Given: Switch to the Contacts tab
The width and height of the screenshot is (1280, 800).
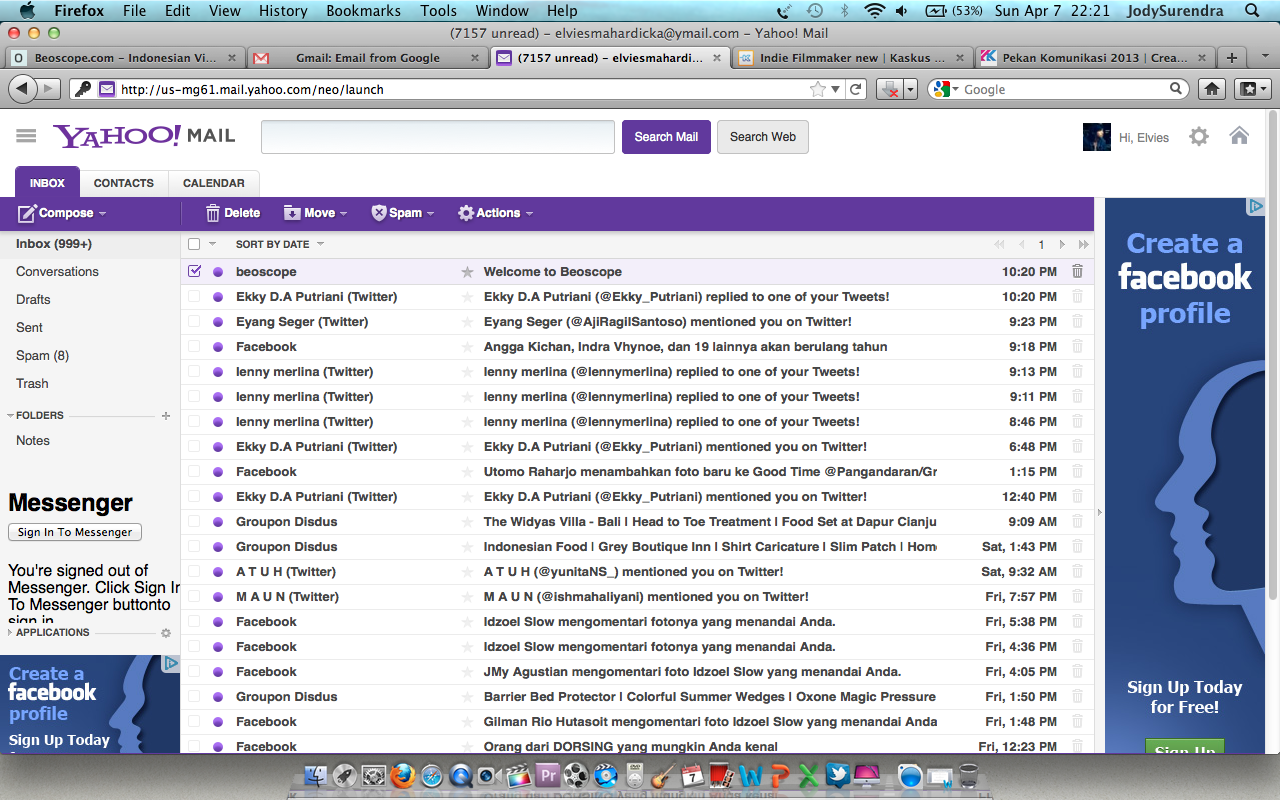Looking at the screenshot, I should click(x=124, y=183).
